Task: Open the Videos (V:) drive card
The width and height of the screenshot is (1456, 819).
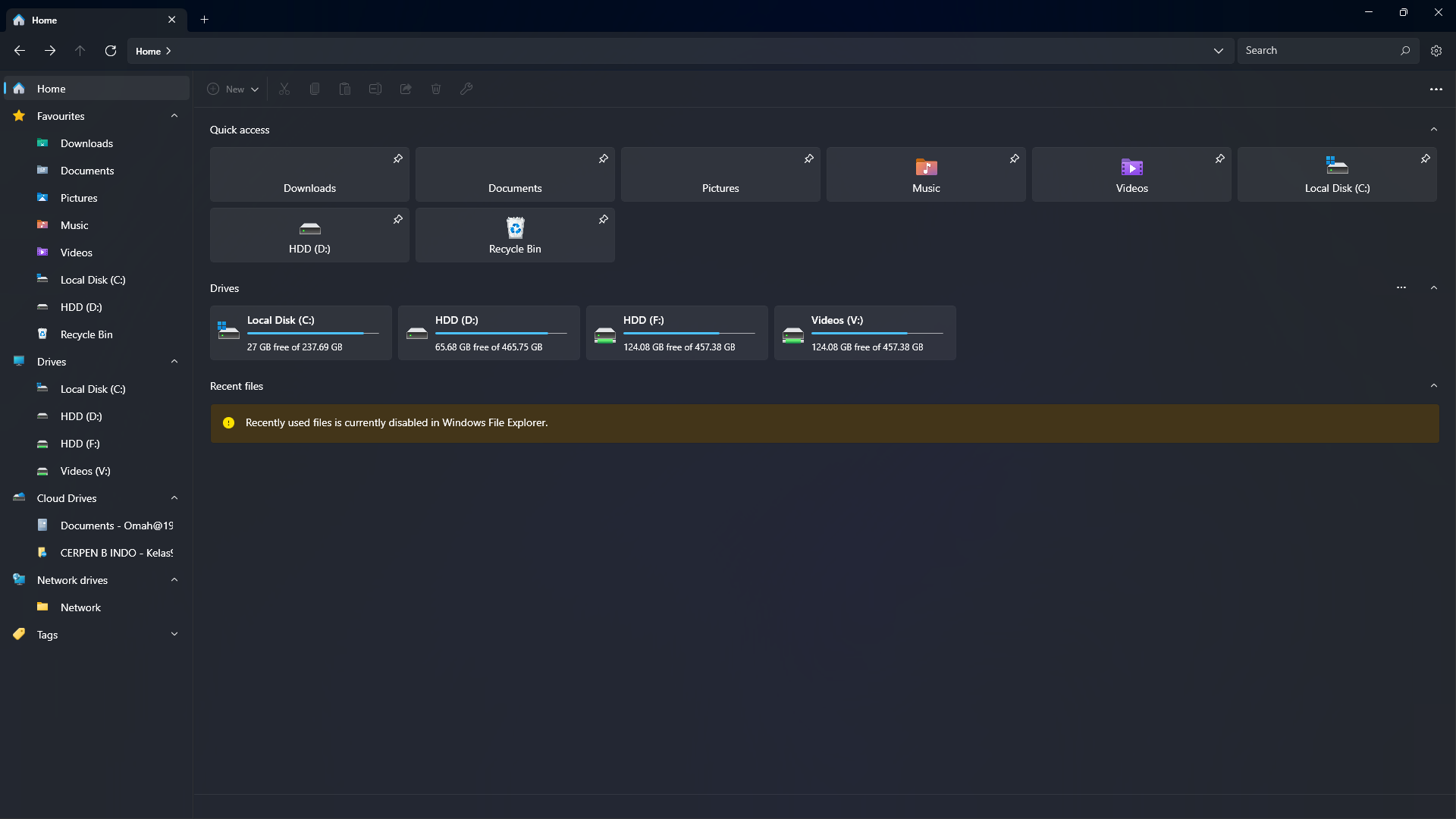Action: pyautogui.click(x=864, y=333)
